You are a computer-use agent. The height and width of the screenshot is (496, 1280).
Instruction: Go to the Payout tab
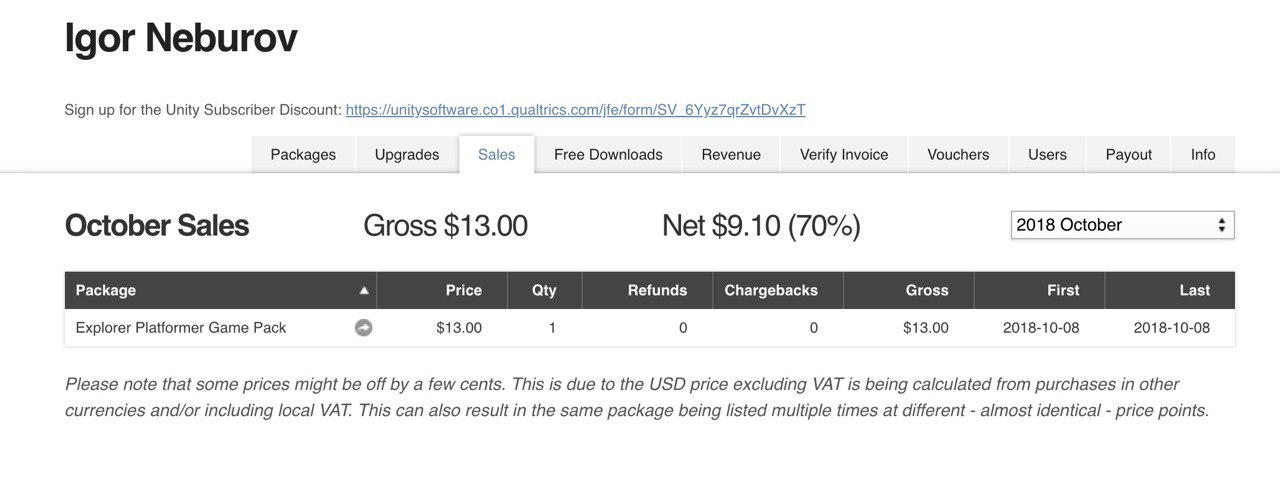tap(1129, 154)
